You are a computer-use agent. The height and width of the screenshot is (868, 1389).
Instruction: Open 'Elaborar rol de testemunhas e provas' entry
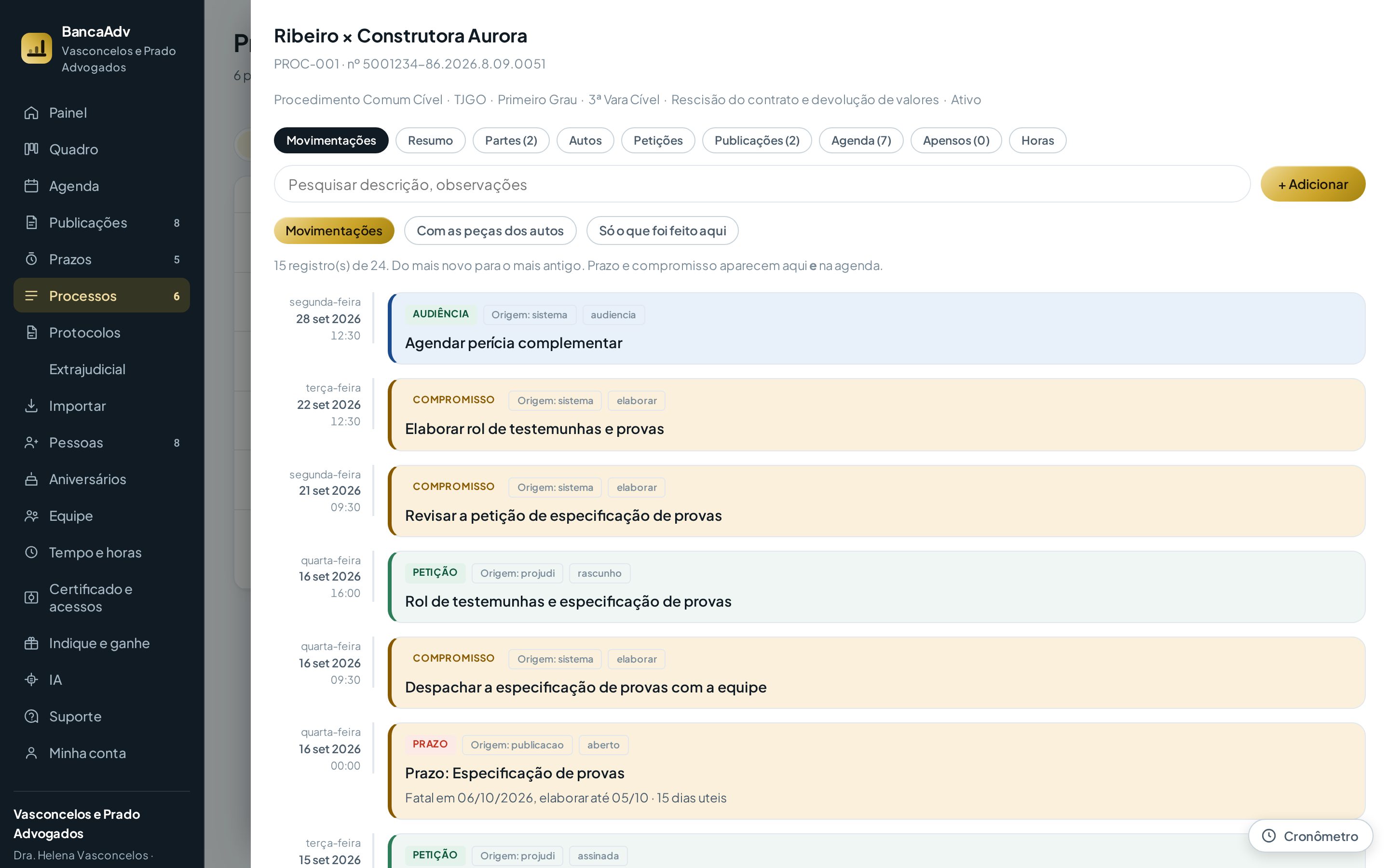(x=876, y=415)
